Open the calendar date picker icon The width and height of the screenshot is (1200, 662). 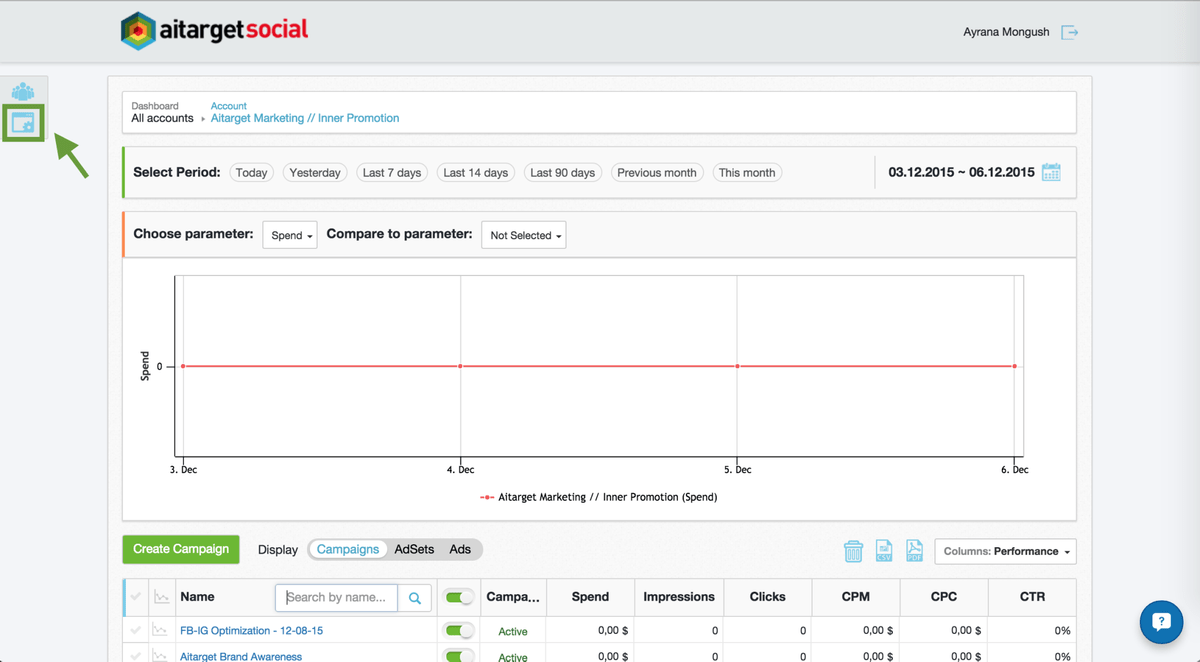coord(1051,172)
